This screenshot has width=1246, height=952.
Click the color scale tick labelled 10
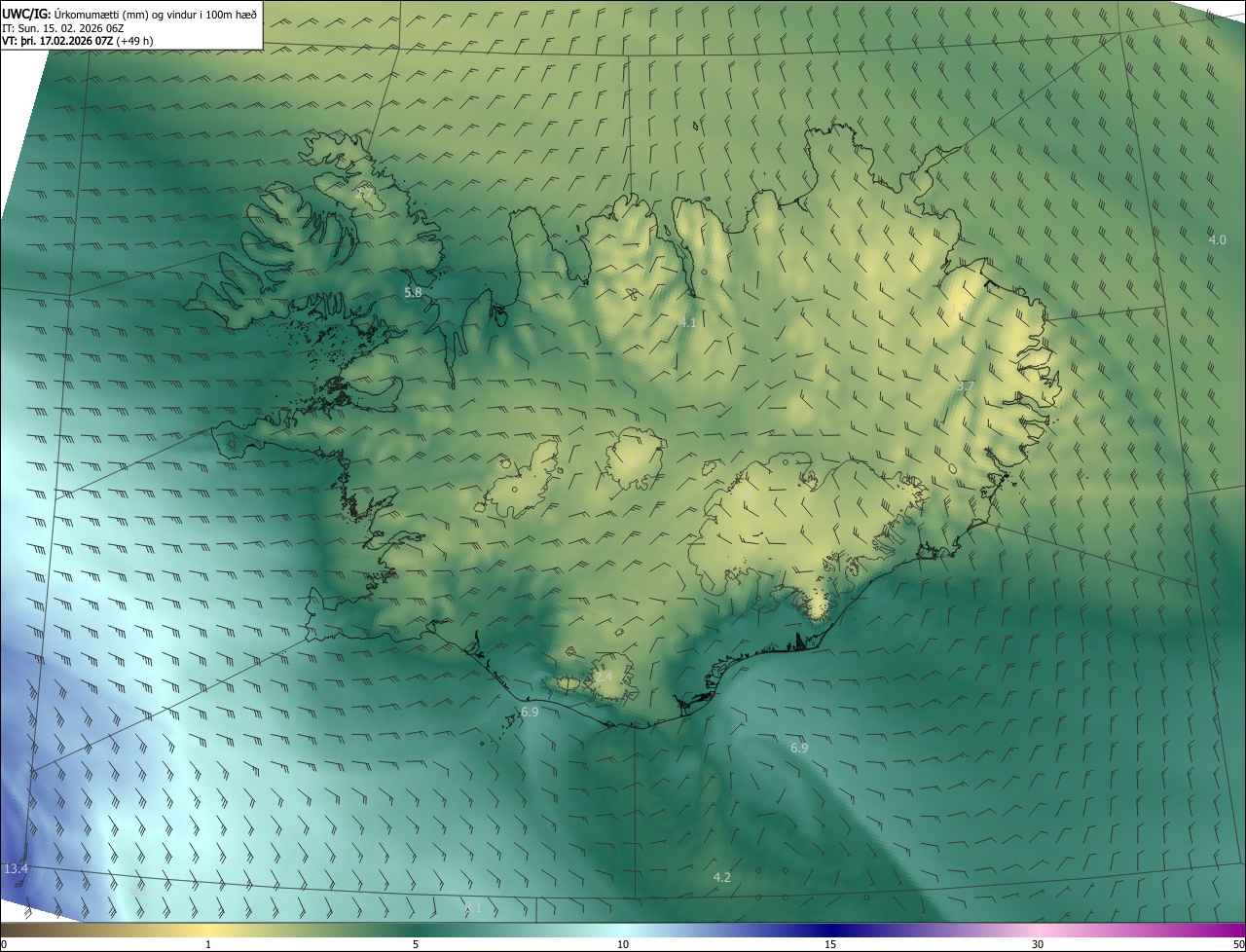tap(623, 944)
